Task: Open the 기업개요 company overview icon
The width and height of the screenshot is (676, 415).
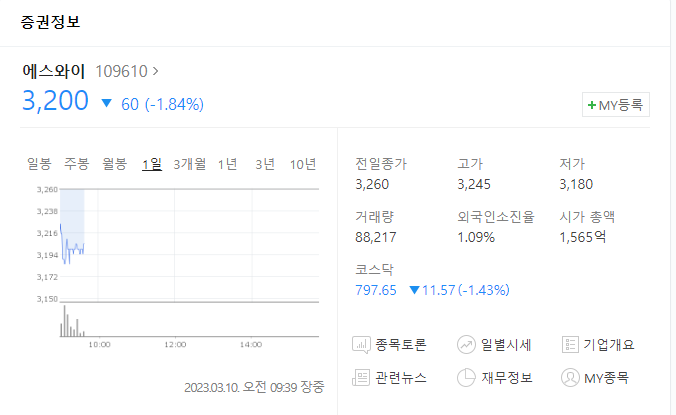Action: [x=570, y=345]
